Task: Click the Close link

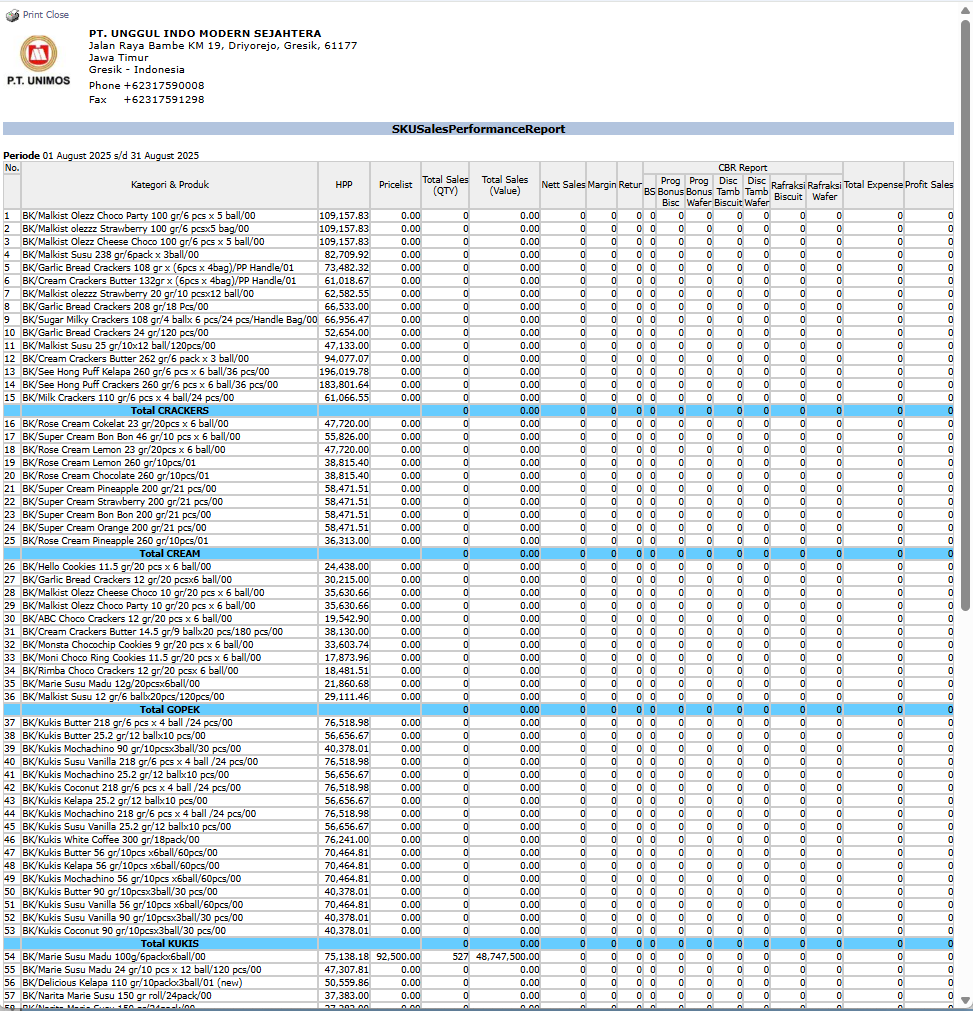Action: point(58,15)
